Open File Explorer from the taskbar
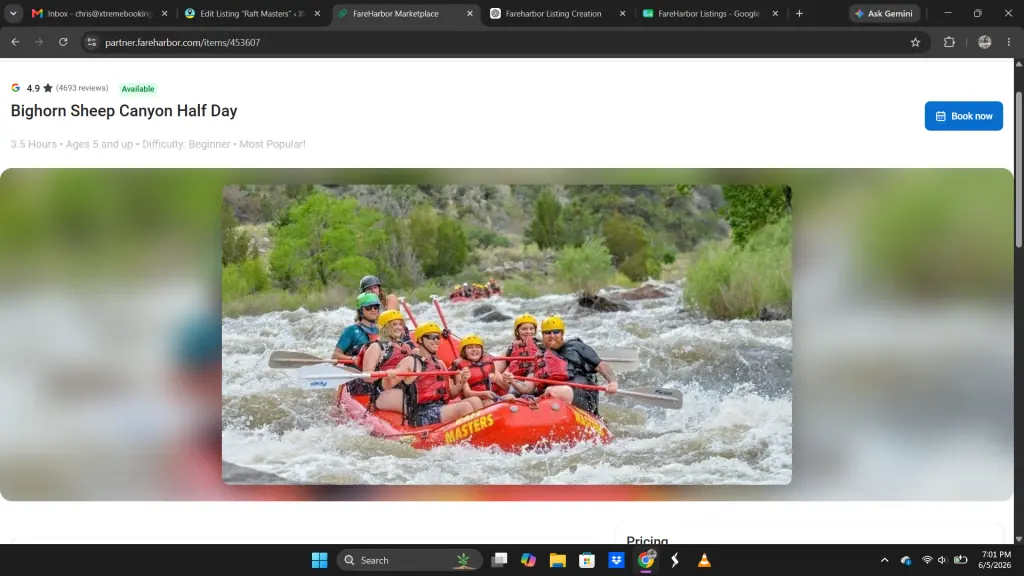Image resolution: width=1024 pixels, height=576 pixels. coord(558,560)
